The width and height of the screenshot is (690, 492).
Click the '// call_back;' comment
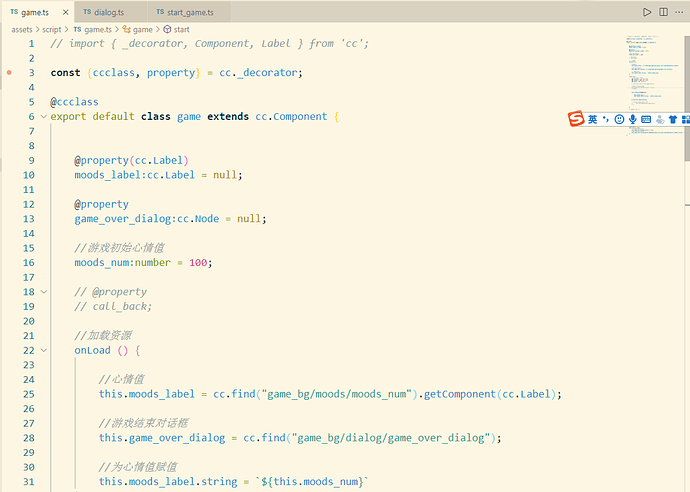(113, 306)
